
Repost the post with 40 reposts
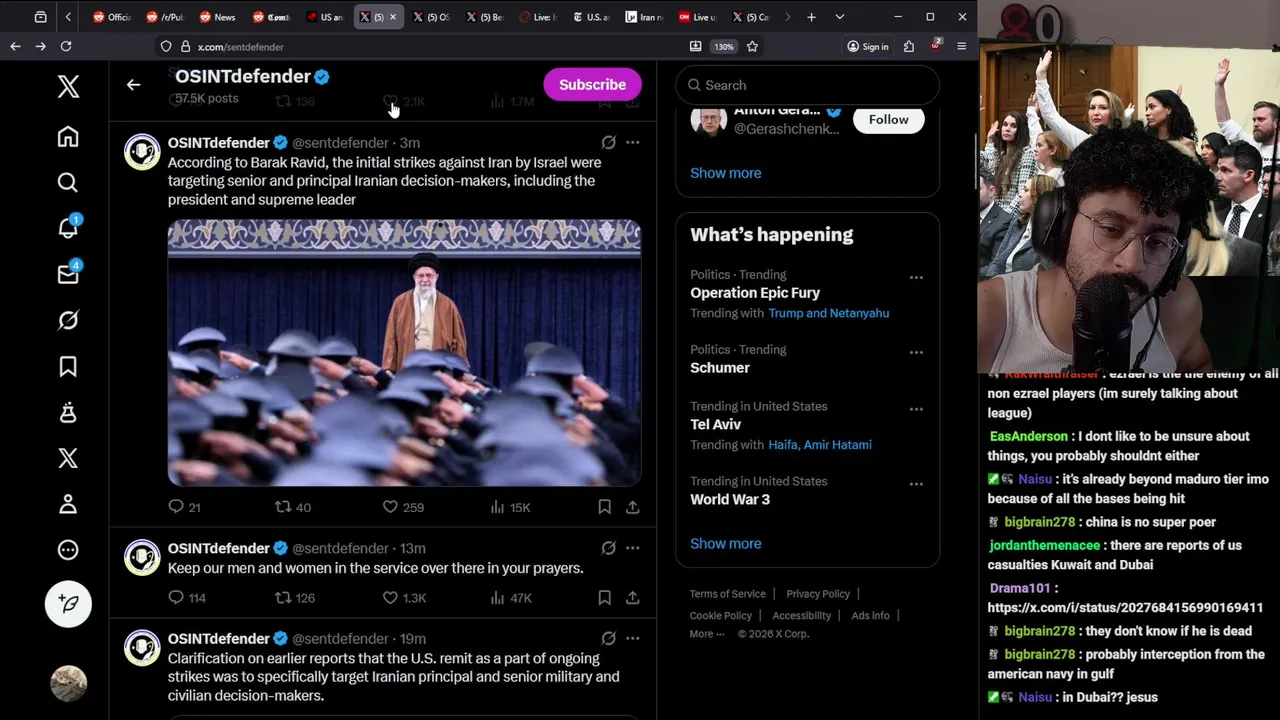[x=293, y=507]
